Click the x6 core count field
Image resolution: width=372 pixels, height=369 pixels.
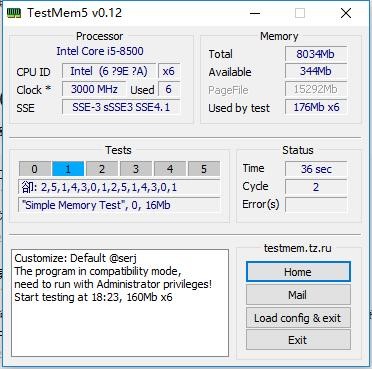coord(169,71)
